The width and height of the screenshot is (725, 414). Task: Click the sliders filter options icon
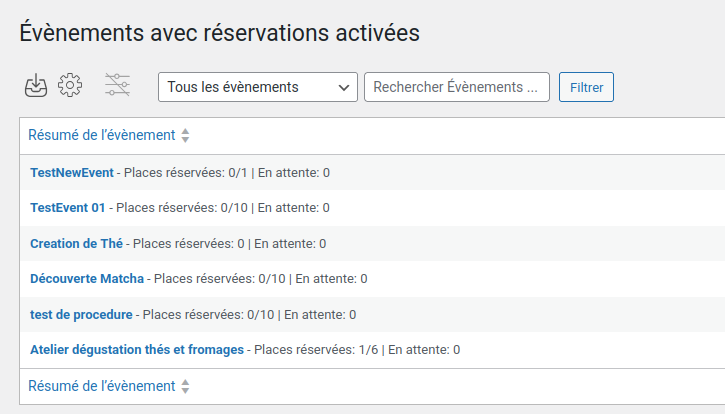[117, 86]
